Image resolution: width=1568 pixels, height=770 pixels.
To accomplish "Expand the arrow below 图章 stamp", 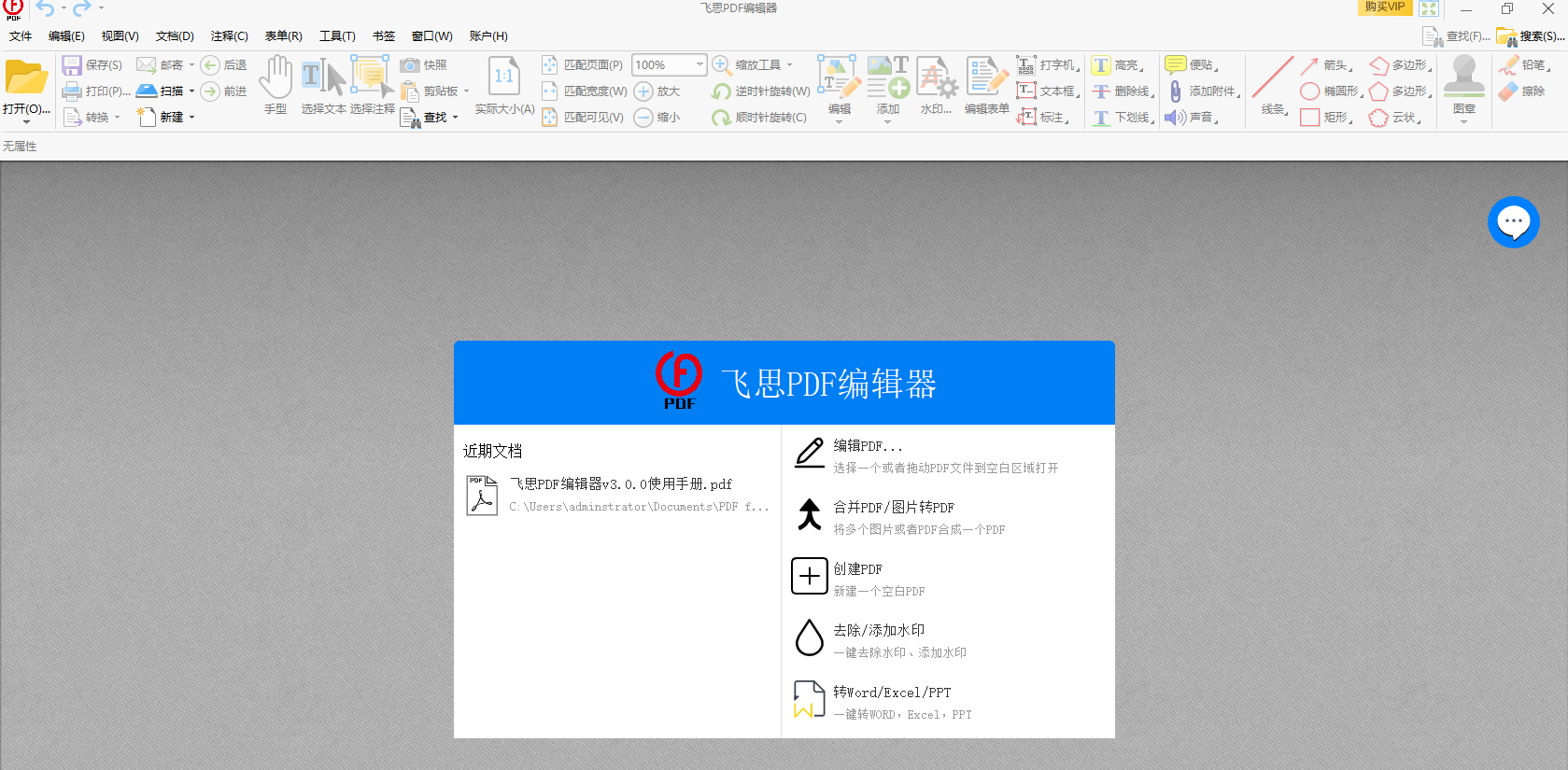I will coord(1463,122).
